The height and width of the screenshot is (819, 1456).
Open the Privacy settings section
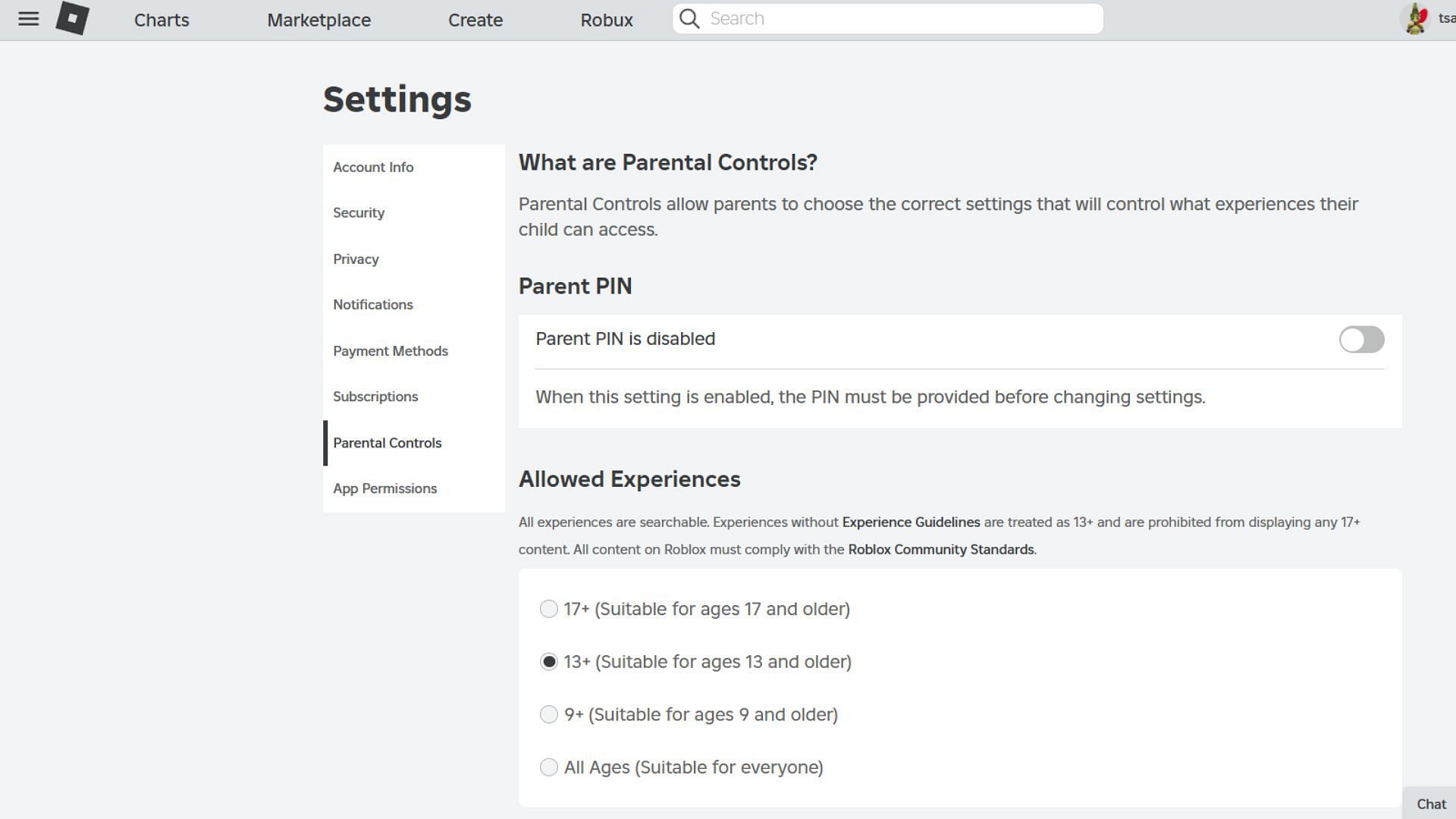point(356,259)
